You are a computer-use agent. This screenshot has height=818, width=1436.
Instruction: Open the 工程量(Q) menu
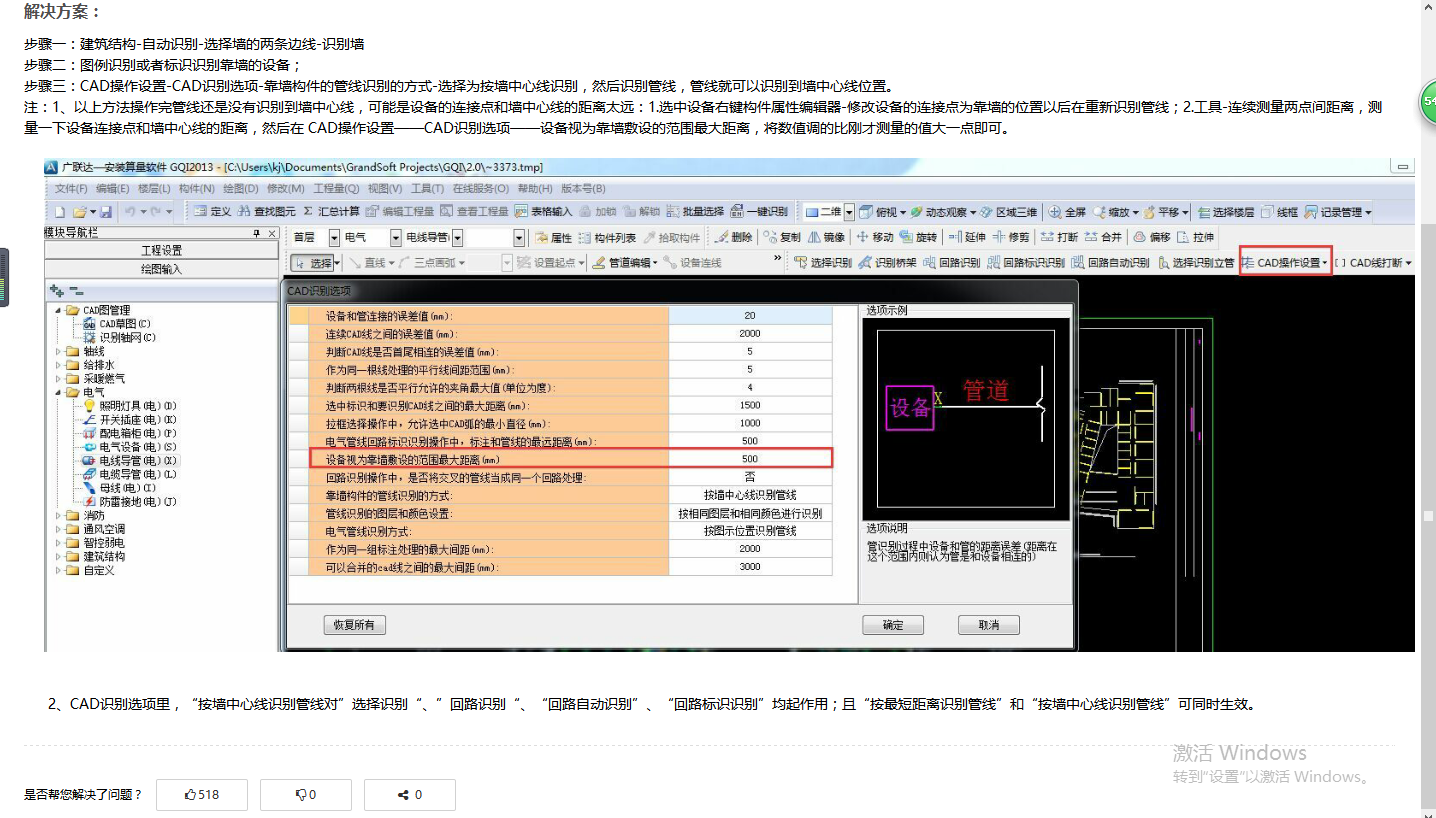pyautogui.click(x=335, y=188)
